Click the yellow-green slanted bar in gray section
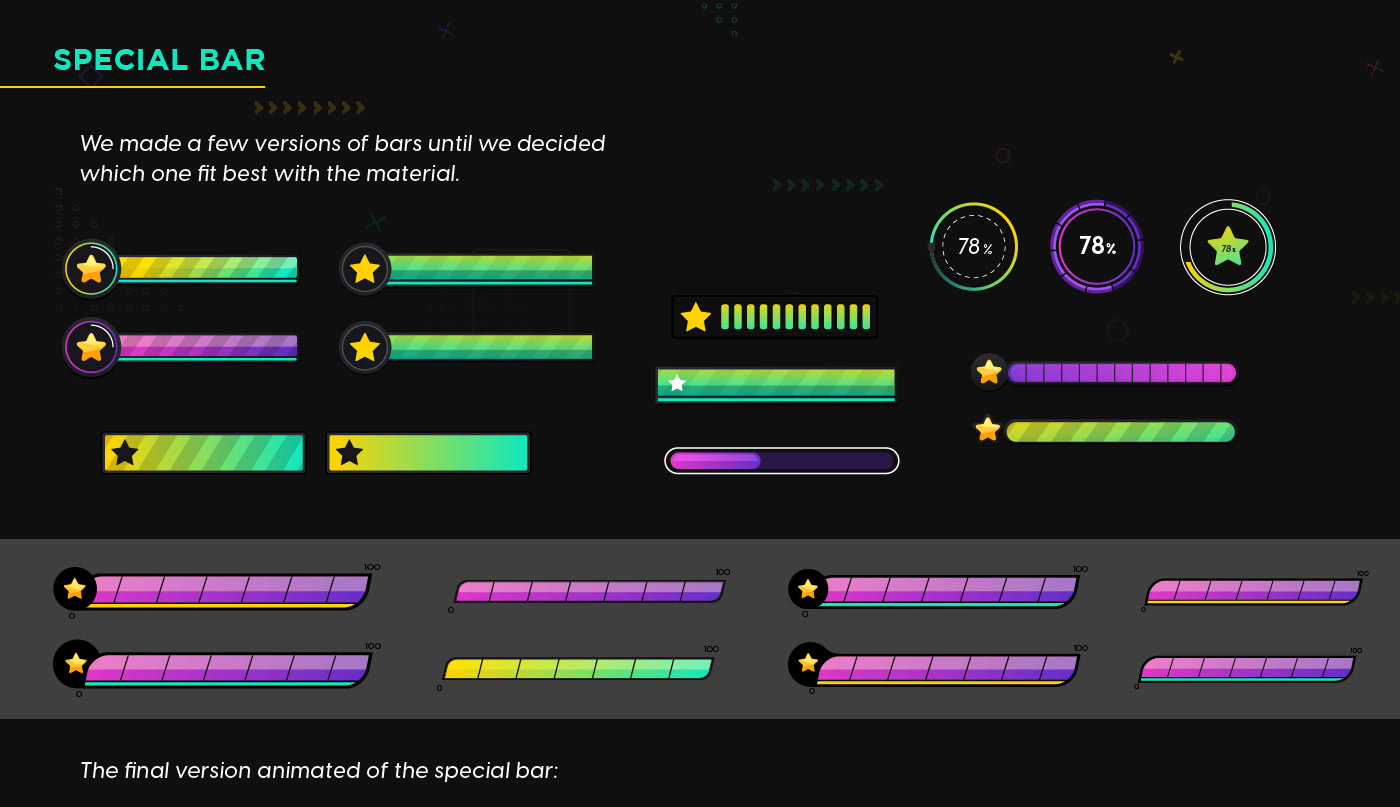The height and width of the screenshot is (807, 1400). (577, 669)
